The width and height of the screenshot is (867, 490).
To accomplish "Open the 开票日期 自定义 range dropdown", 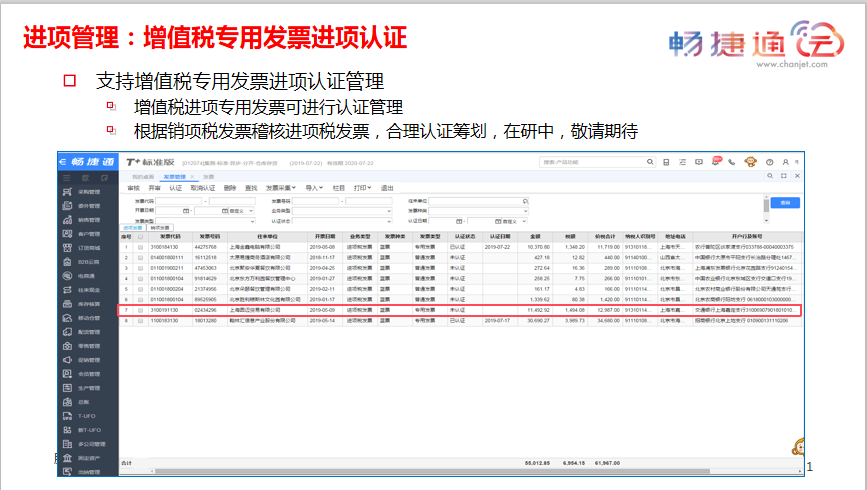I will pyautogui.click(x=242, y=211).
